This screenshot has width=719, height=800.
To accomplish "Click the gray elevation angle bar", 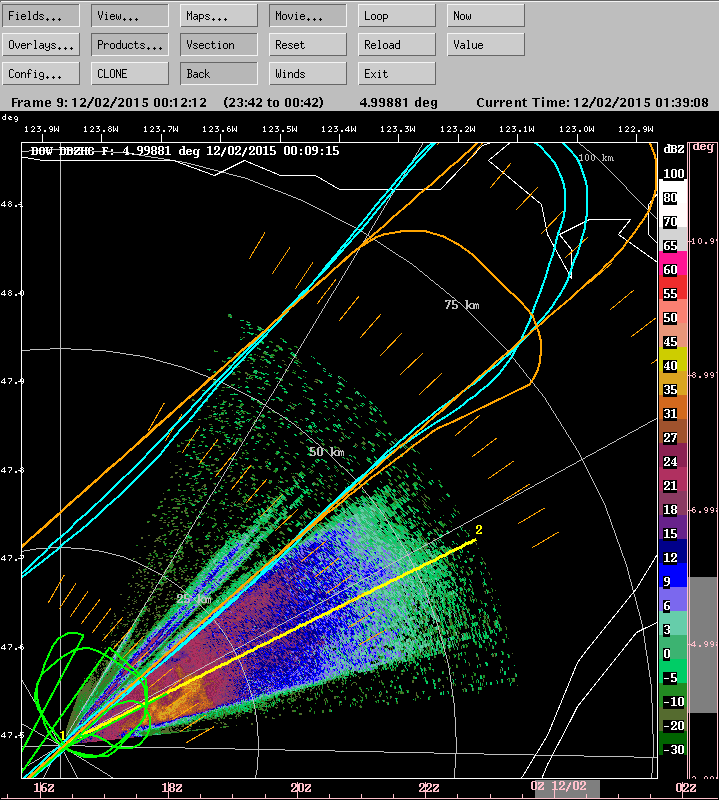I will click(x=703, y=645).
